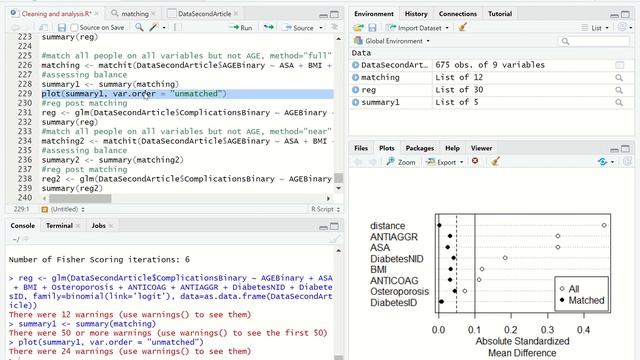
Task: Show document outline icon
Action: [x=334, y=27]
